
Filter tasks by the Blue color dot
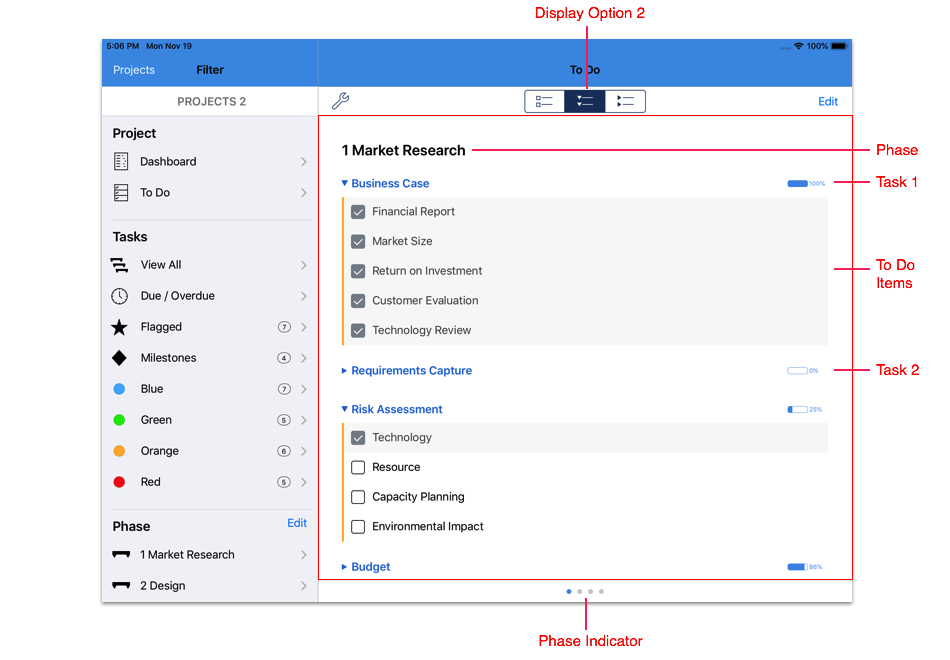click(x=119, y=389)
